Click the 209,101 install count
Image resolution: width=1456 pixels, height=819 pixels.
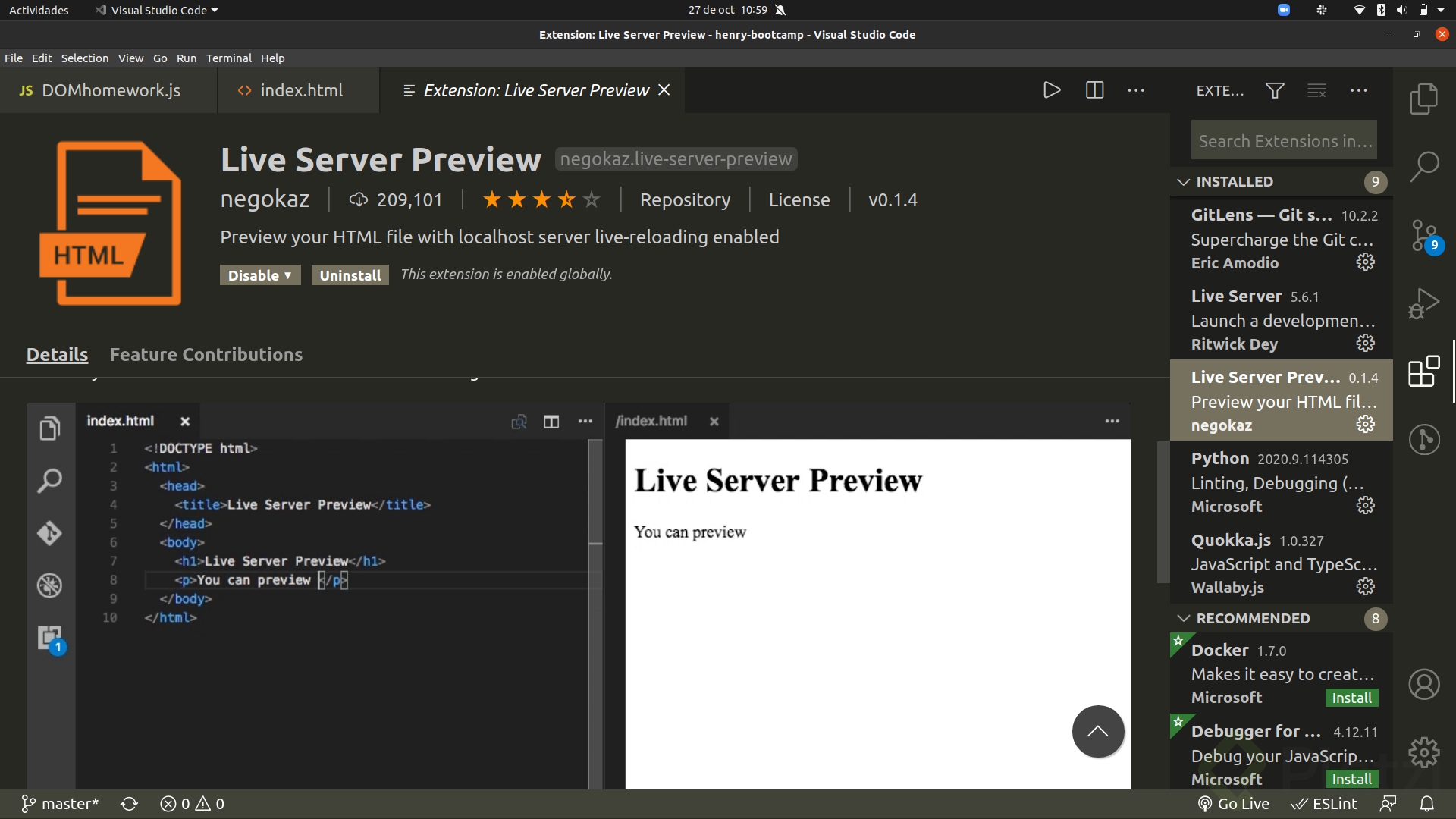396,200
